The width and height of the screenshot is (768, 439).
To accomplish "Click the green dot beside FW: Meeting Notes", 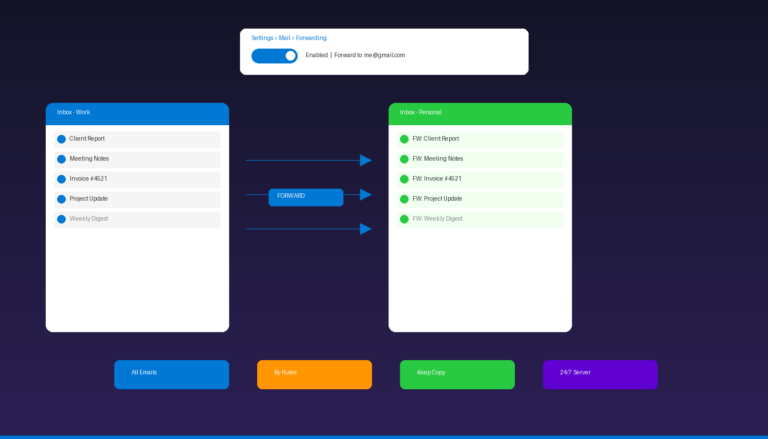I will tap(404, 159).
